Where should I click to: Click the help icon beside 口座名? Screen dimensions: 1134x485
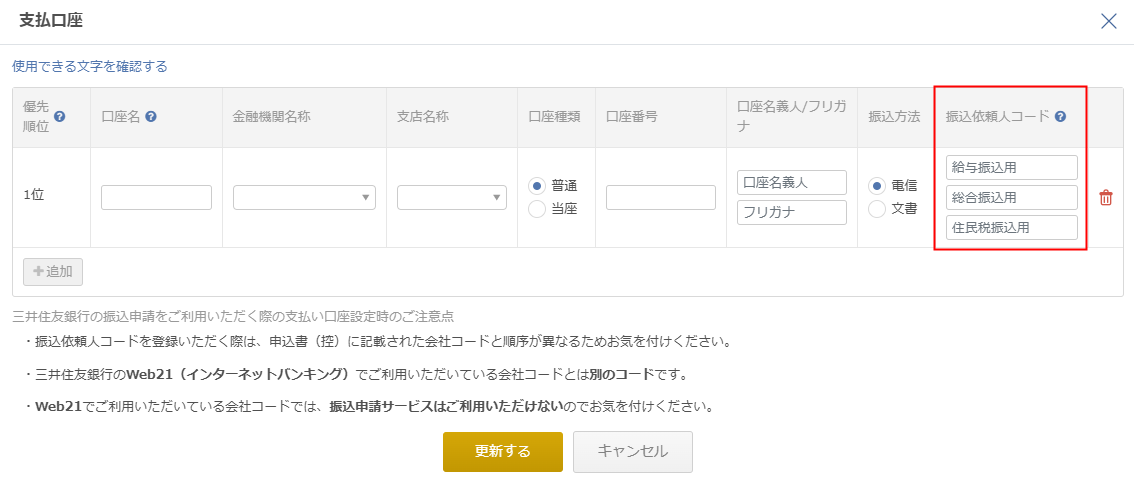(x=151, y=116)
